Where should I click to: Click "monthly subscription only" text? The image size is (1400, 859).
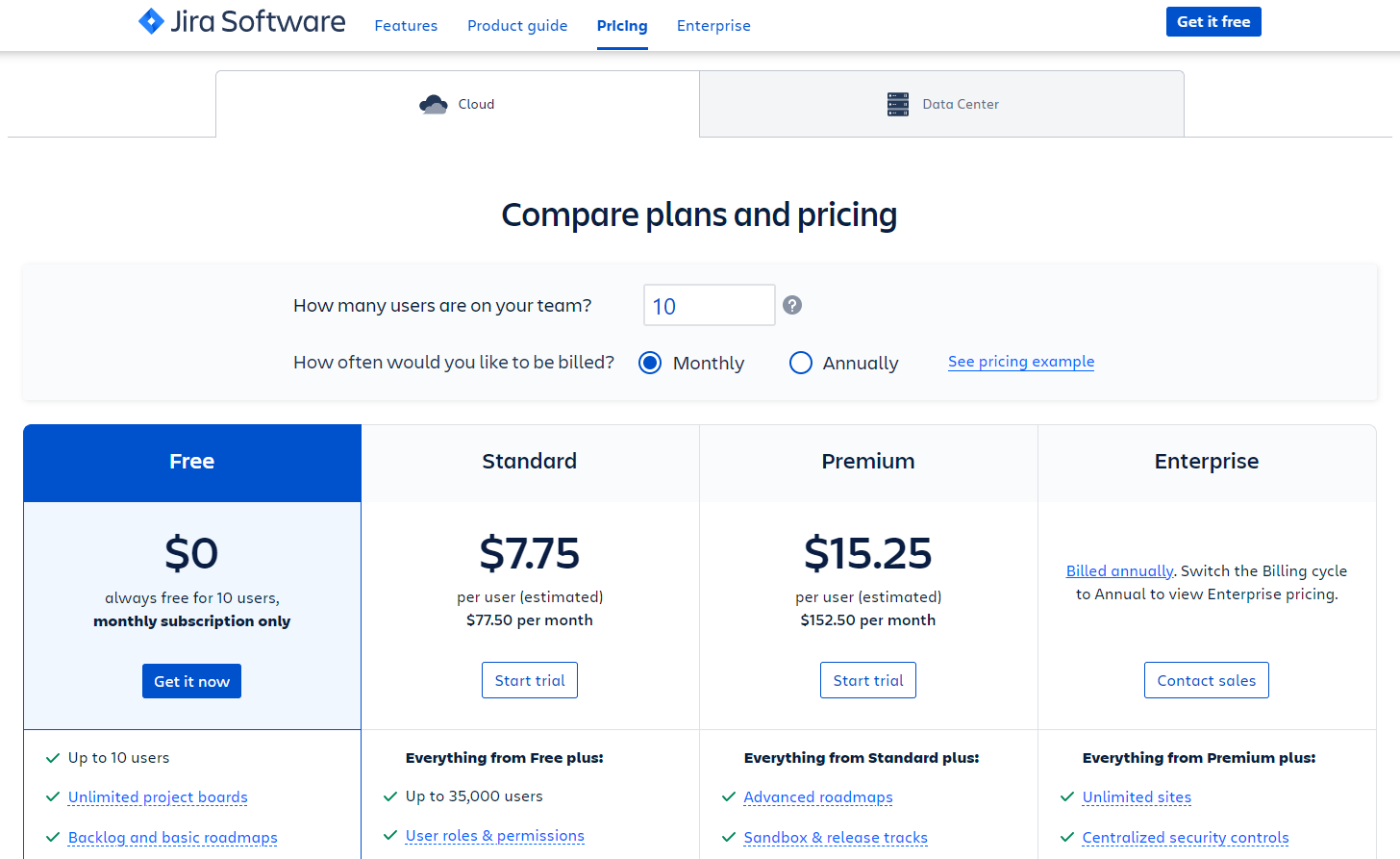pyautogui.click(x=191, y=621)
